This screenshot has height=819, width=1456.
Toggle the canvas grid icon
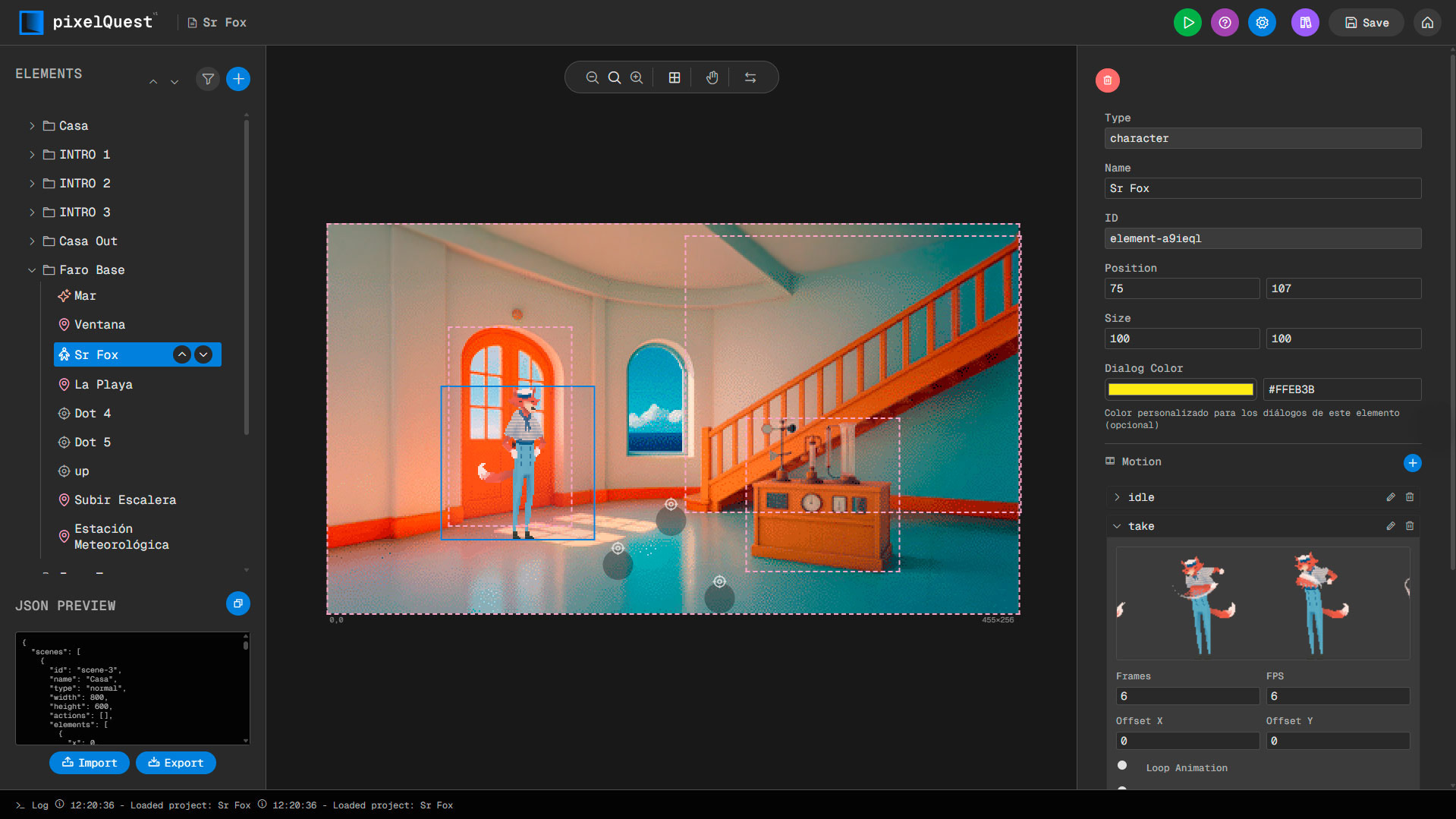pos(674,77)
